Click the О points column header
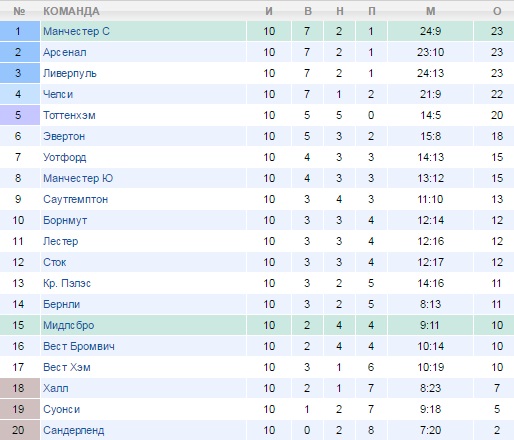This screenshot has height=440, width=514. pyautogui.click(x=497, y=11)
